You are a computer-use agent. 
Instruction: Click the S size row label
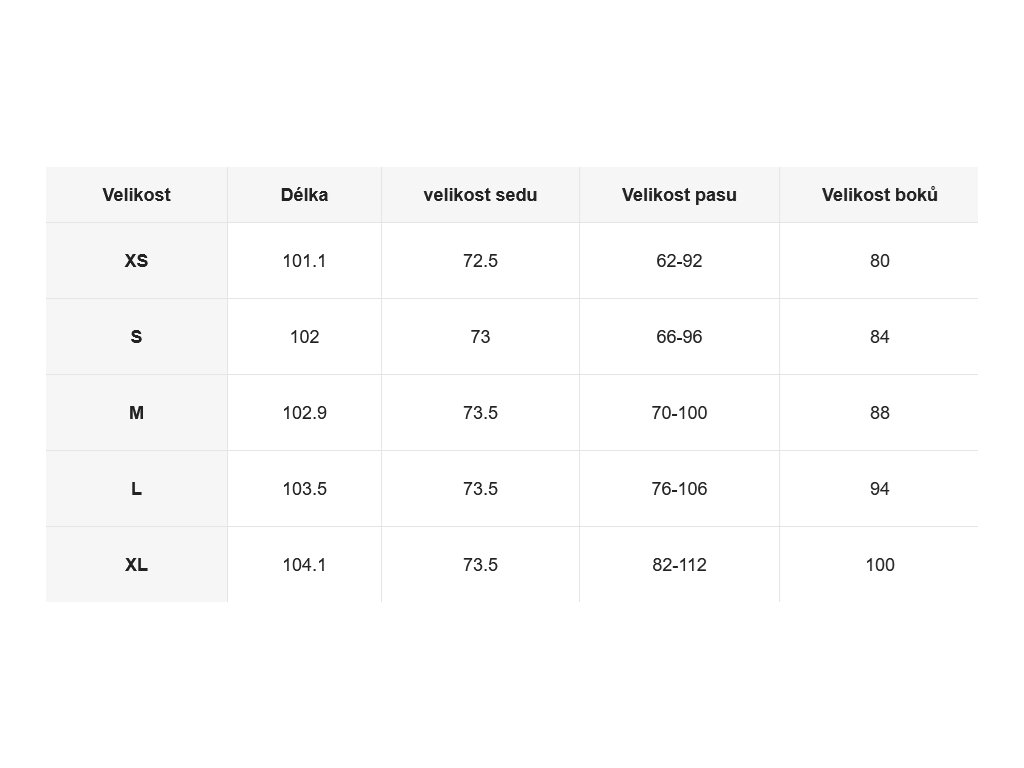coord(136,336)
